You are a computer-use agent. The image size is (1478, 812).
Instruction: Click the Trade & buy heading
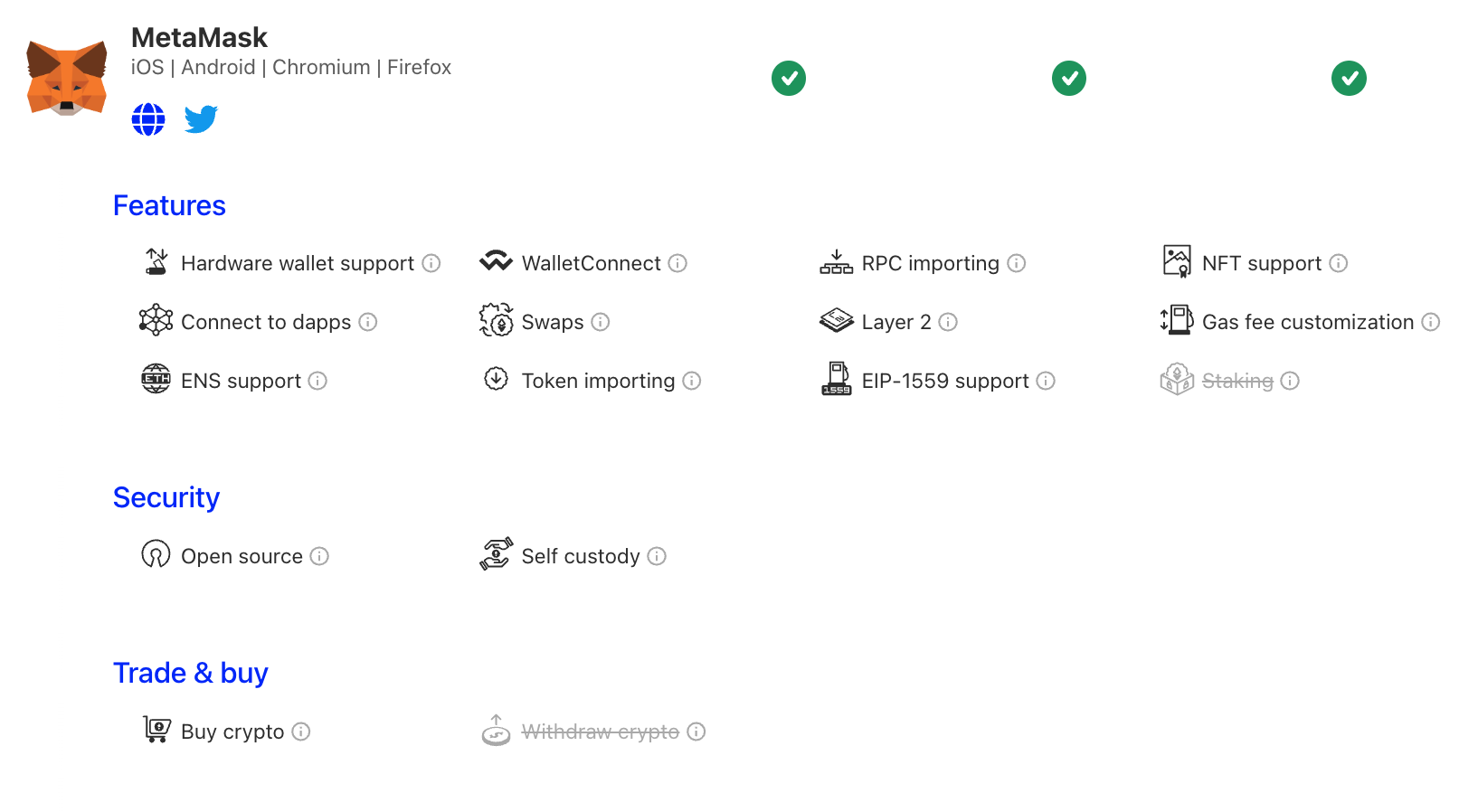click(x=191, y=674)
